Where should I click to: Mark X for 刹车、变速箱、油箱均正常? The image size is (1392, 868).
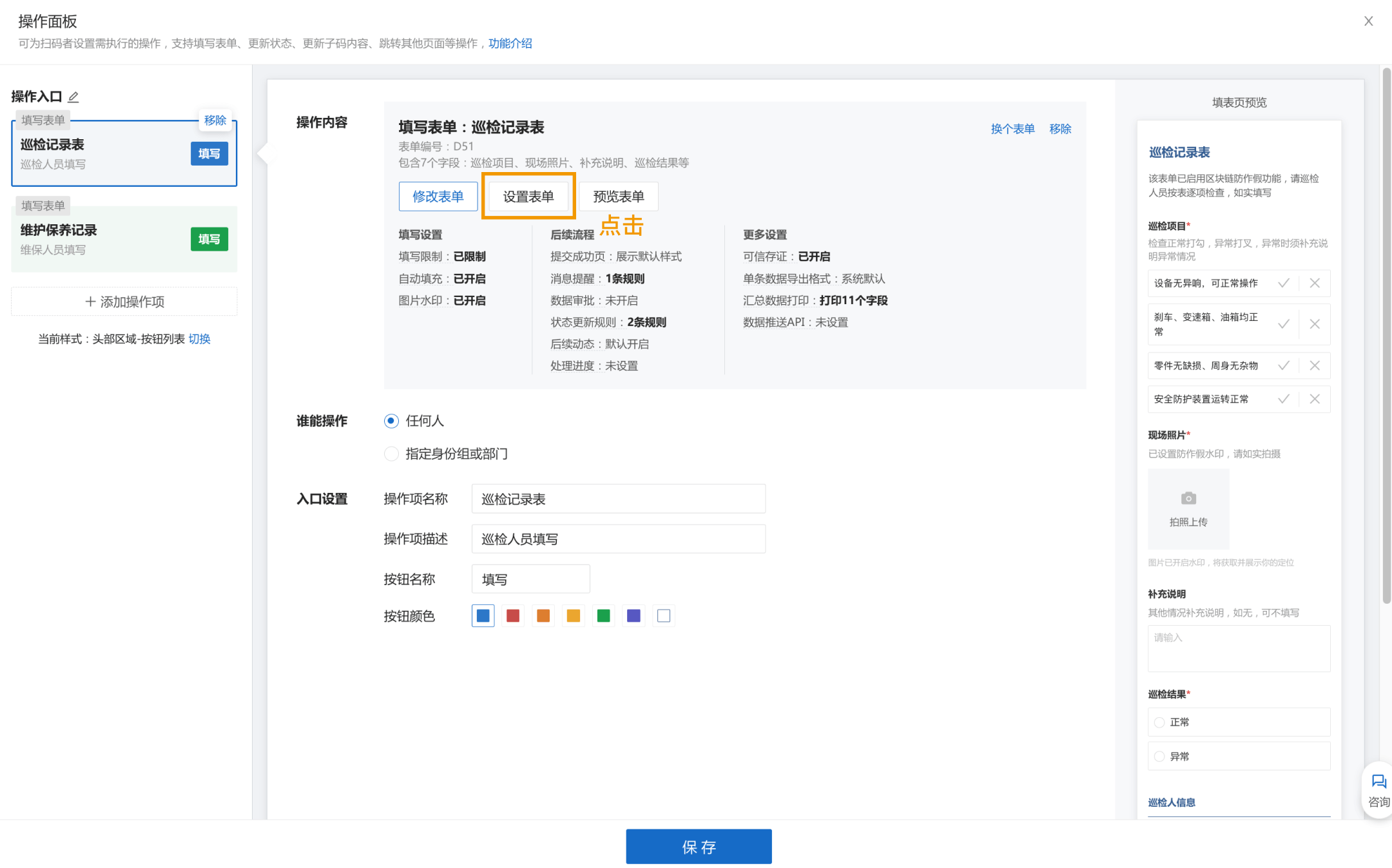coord(1315,324)
